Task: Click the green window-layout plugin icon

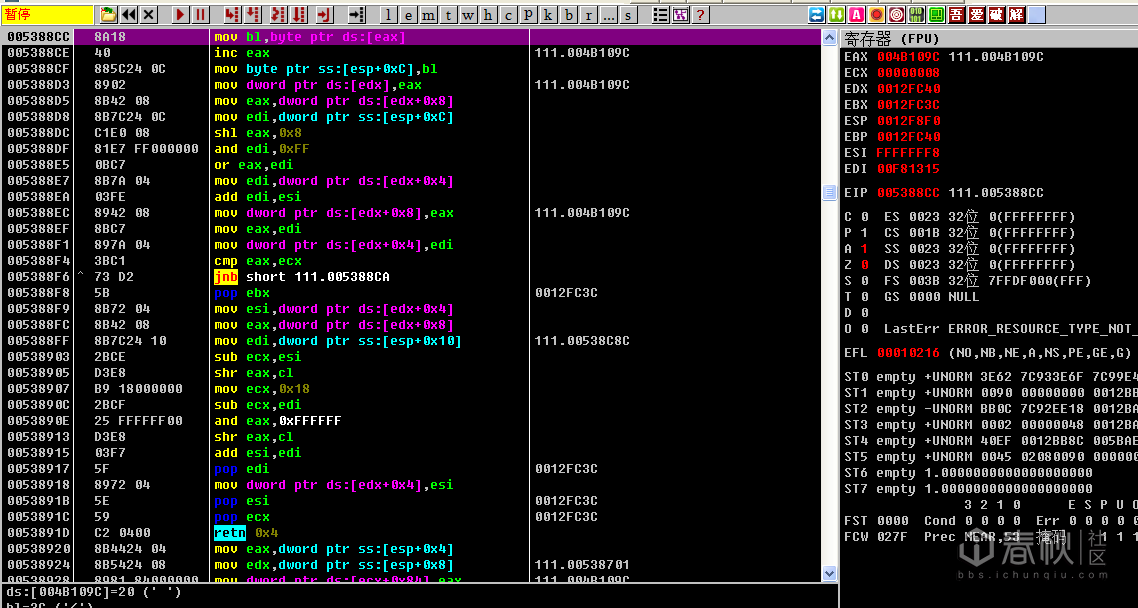Action: (936, 15)
